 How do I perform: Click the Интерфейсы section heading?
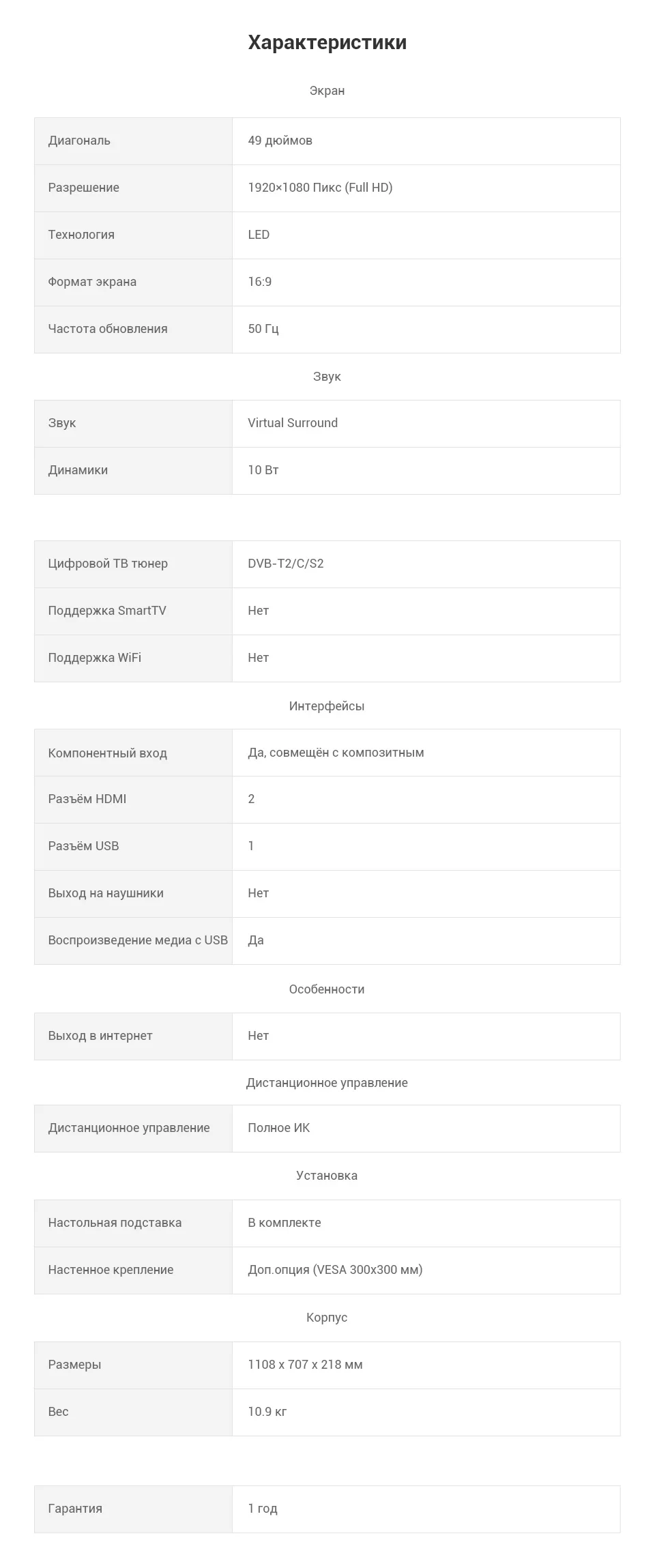(x=327, y=706)
